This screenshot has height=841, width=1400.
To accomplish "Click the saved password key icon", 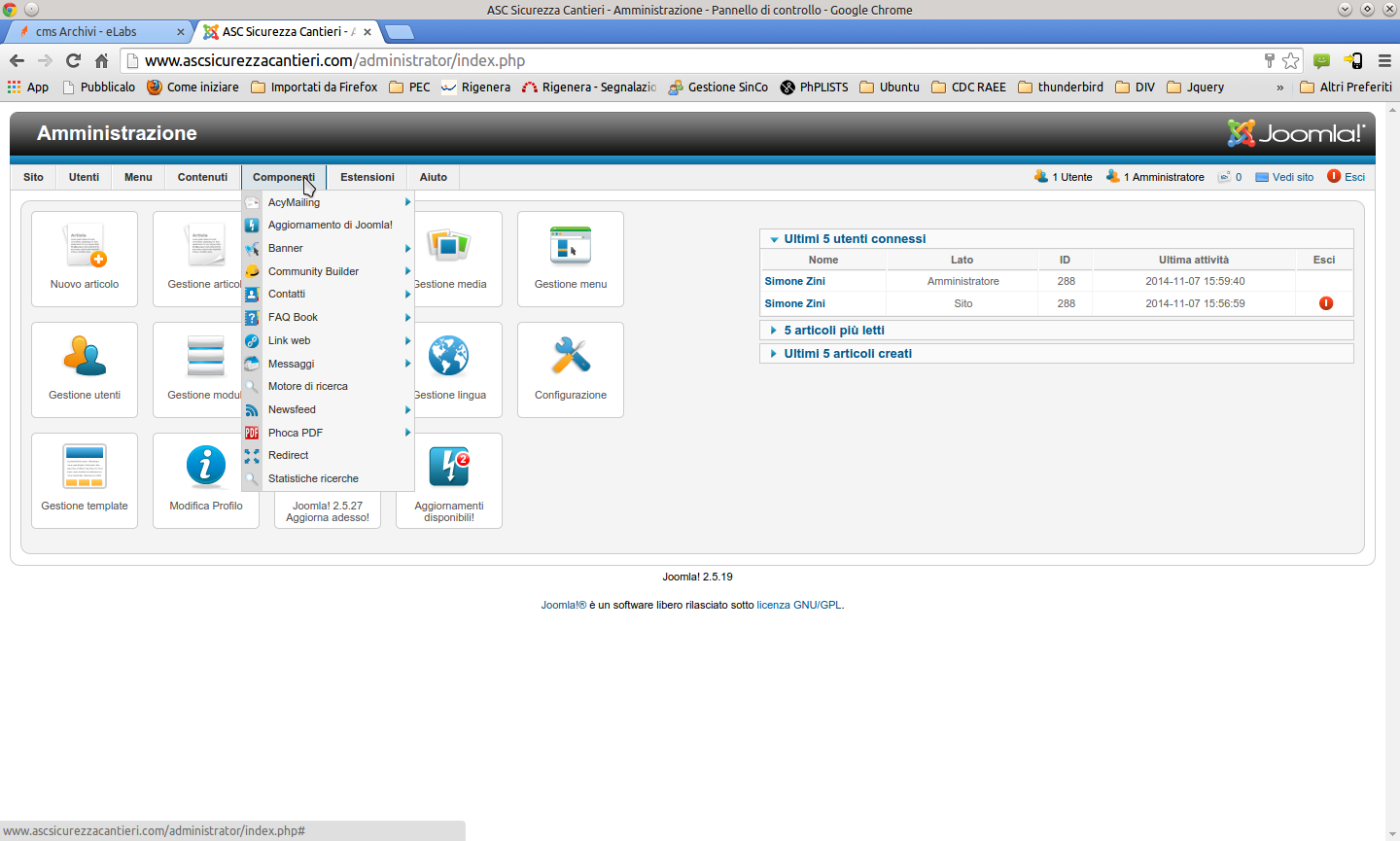I will [1269, 60].
